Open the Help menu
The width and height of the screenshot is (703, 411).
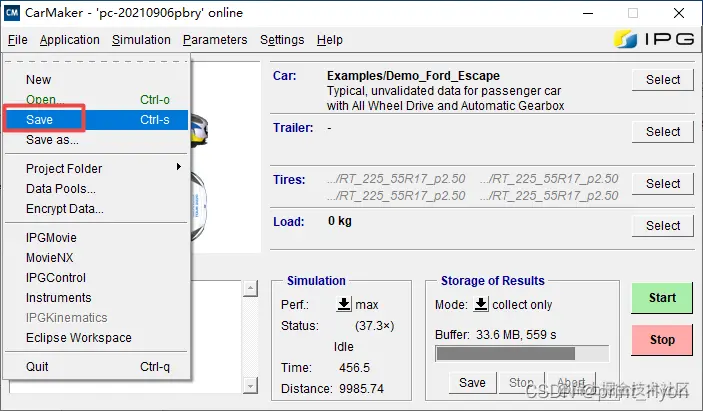pos(330,40)
